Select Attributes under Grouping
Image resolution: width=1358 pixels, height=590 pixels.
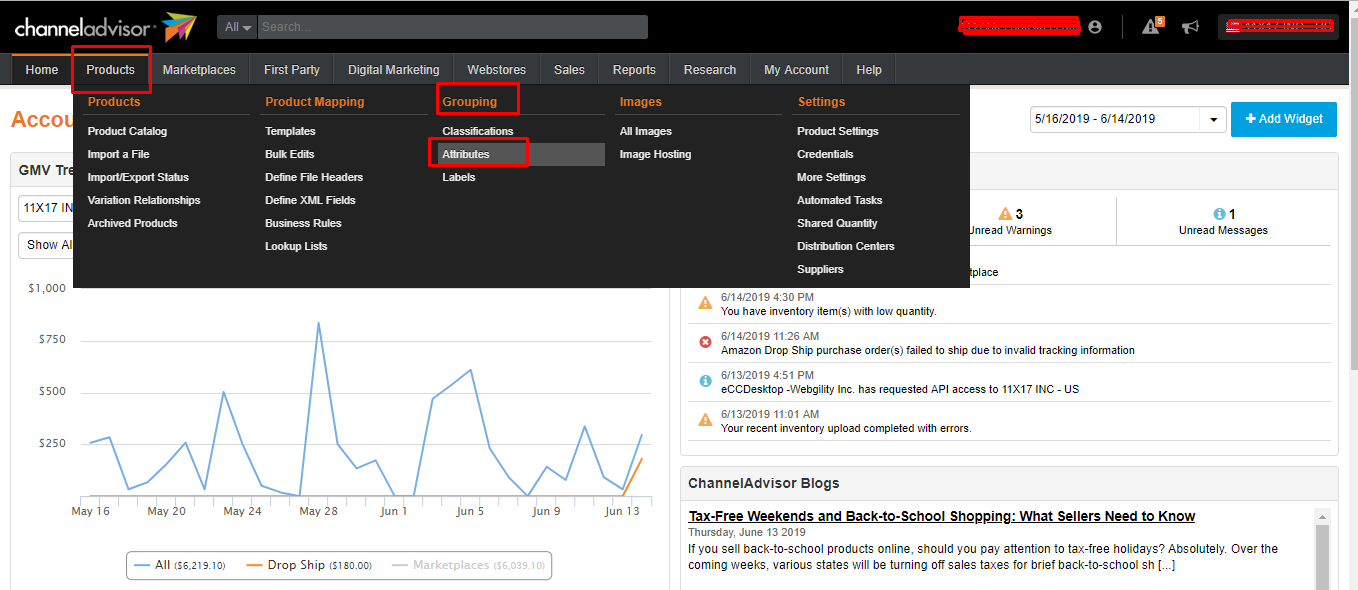(466, 154)
